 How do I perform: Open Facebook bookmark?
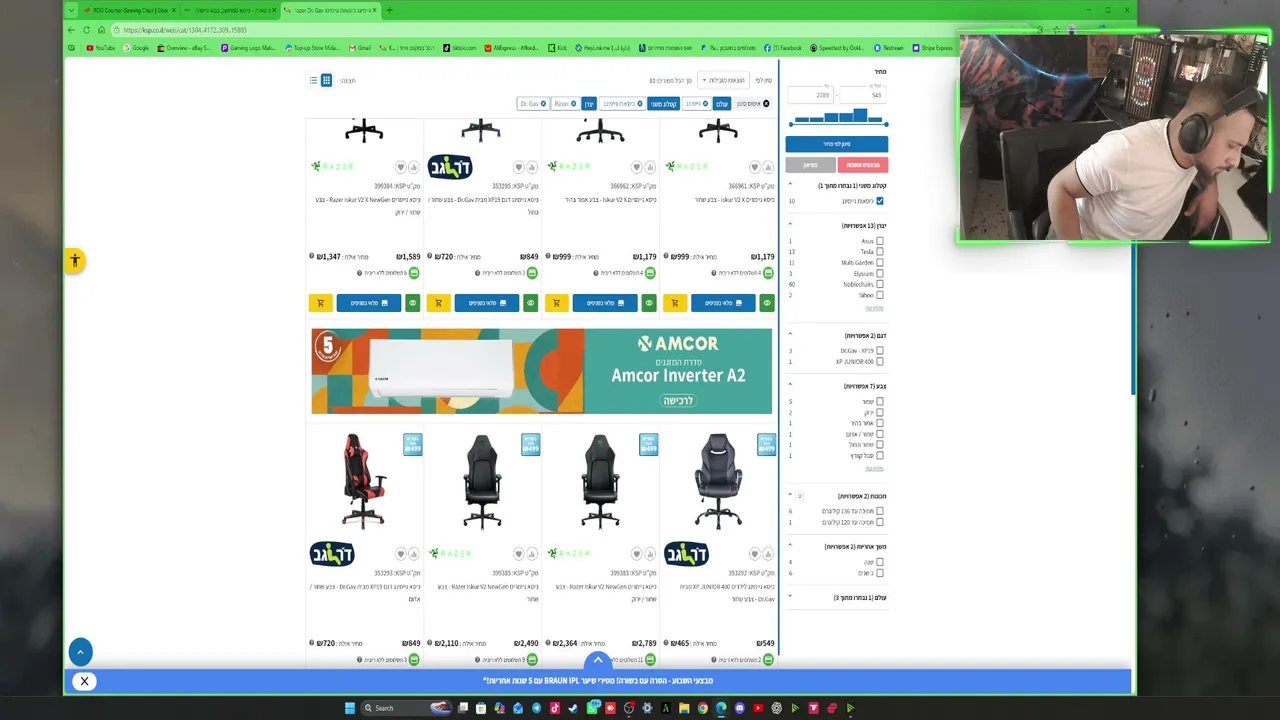783,48
